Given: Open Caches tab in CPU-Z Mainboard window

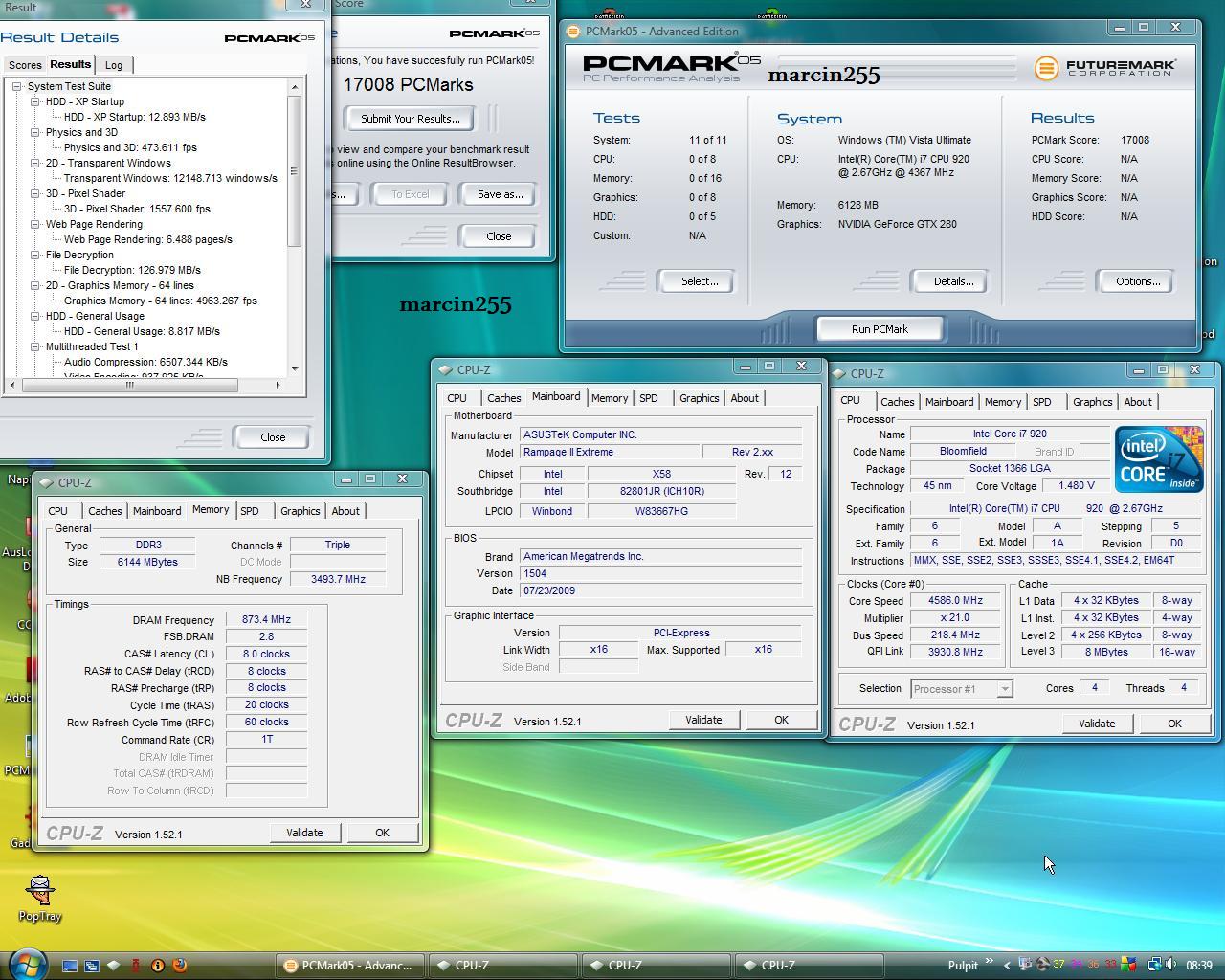Looking at the screenshot, I should click(503, 398).
